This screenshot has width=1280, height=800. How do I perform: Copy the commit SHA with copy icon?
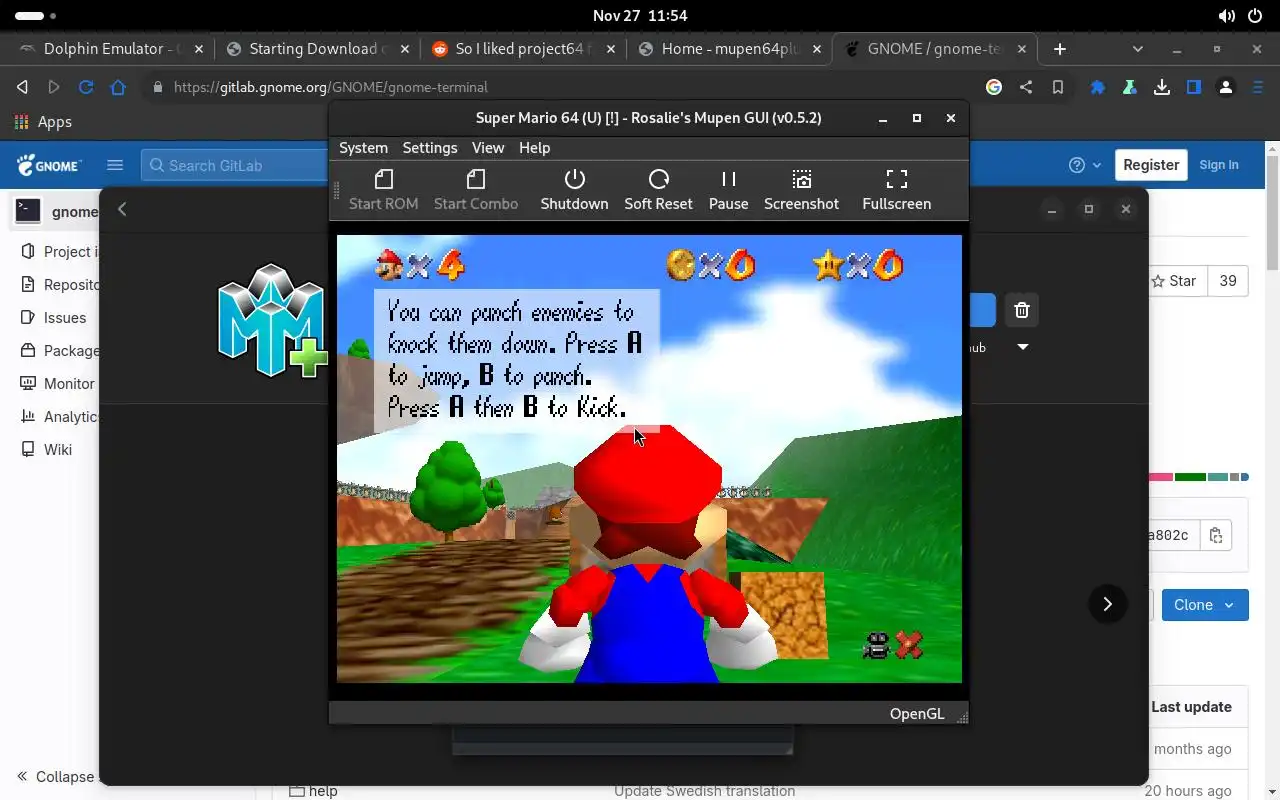1216,535
